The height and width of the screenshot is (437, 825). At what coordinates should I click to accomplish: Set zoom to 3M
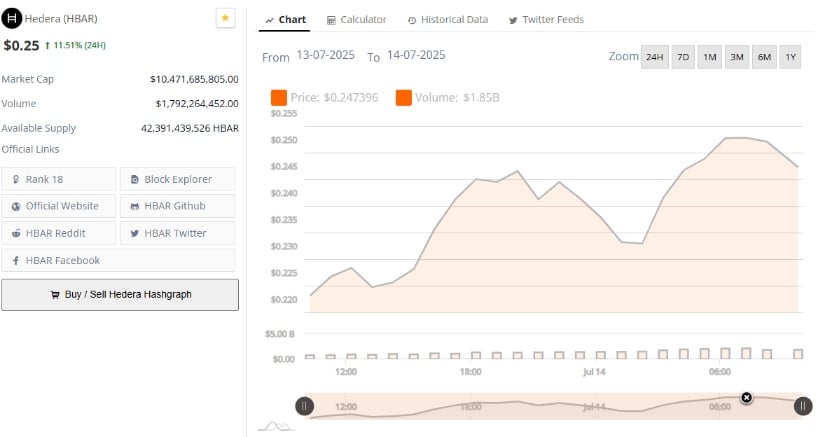737,57
